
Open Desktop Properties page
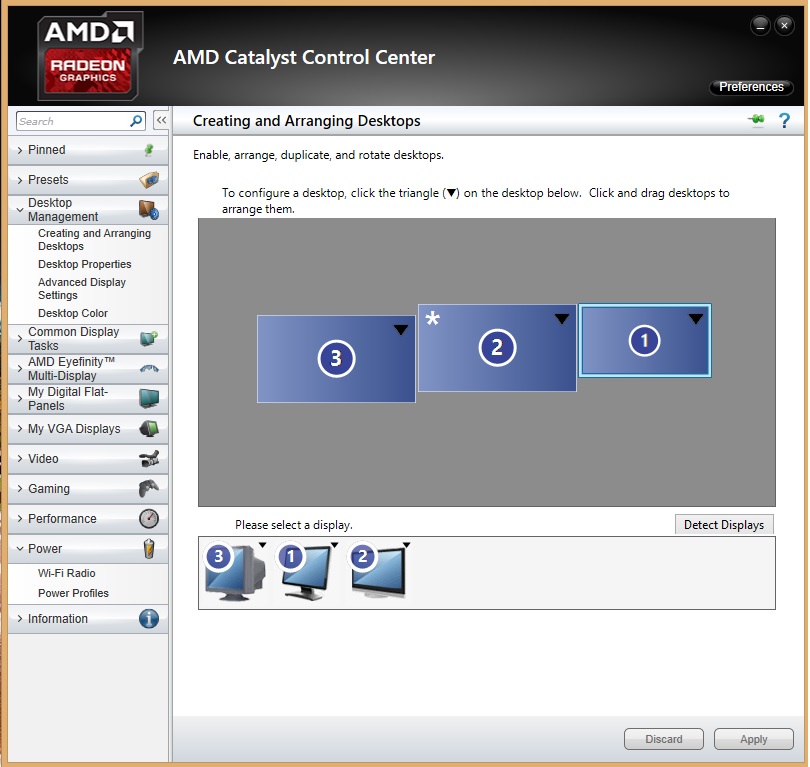85,264
